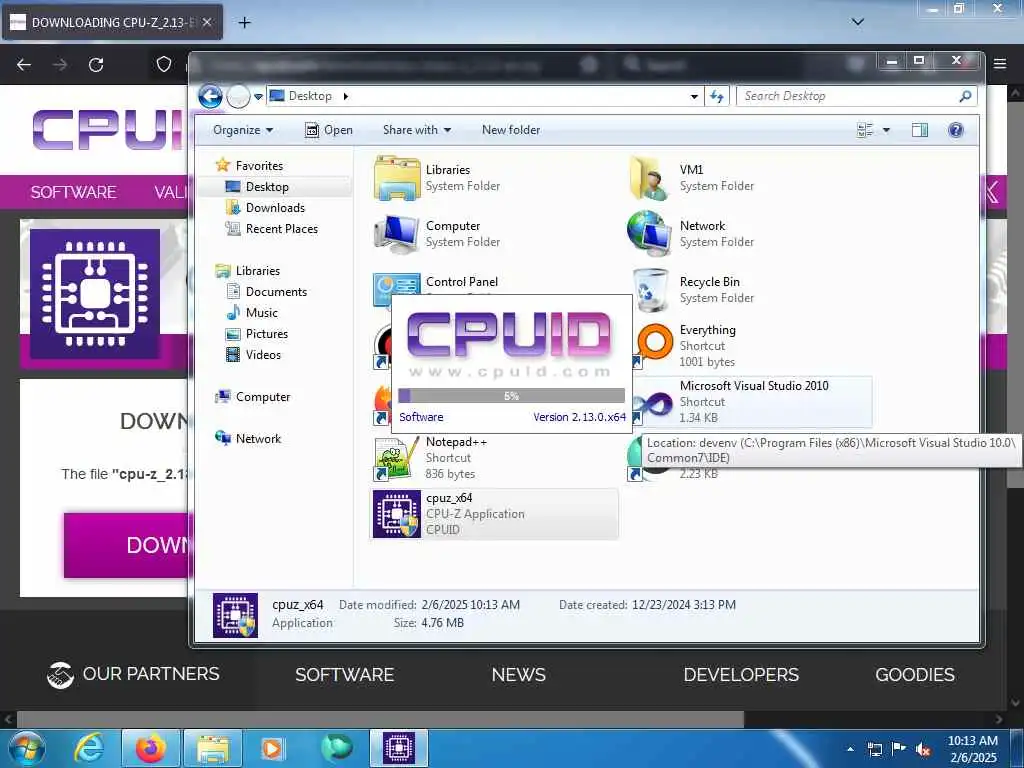This screenshot has width=1024, height=768.
Task: Click Open in Explorer toolbar
Action: click(x=329, y=130)
